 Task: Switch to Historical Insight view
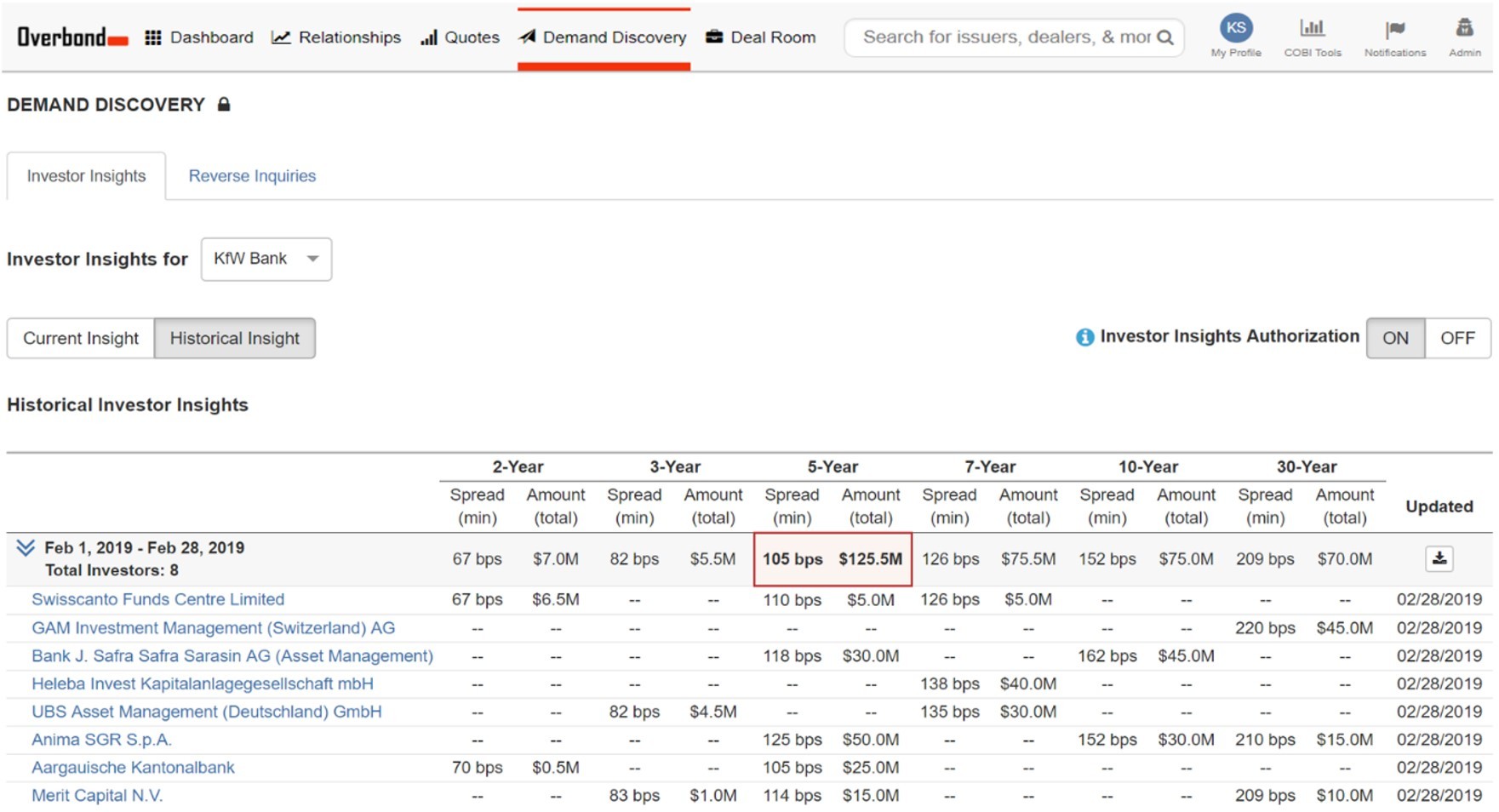235,338
